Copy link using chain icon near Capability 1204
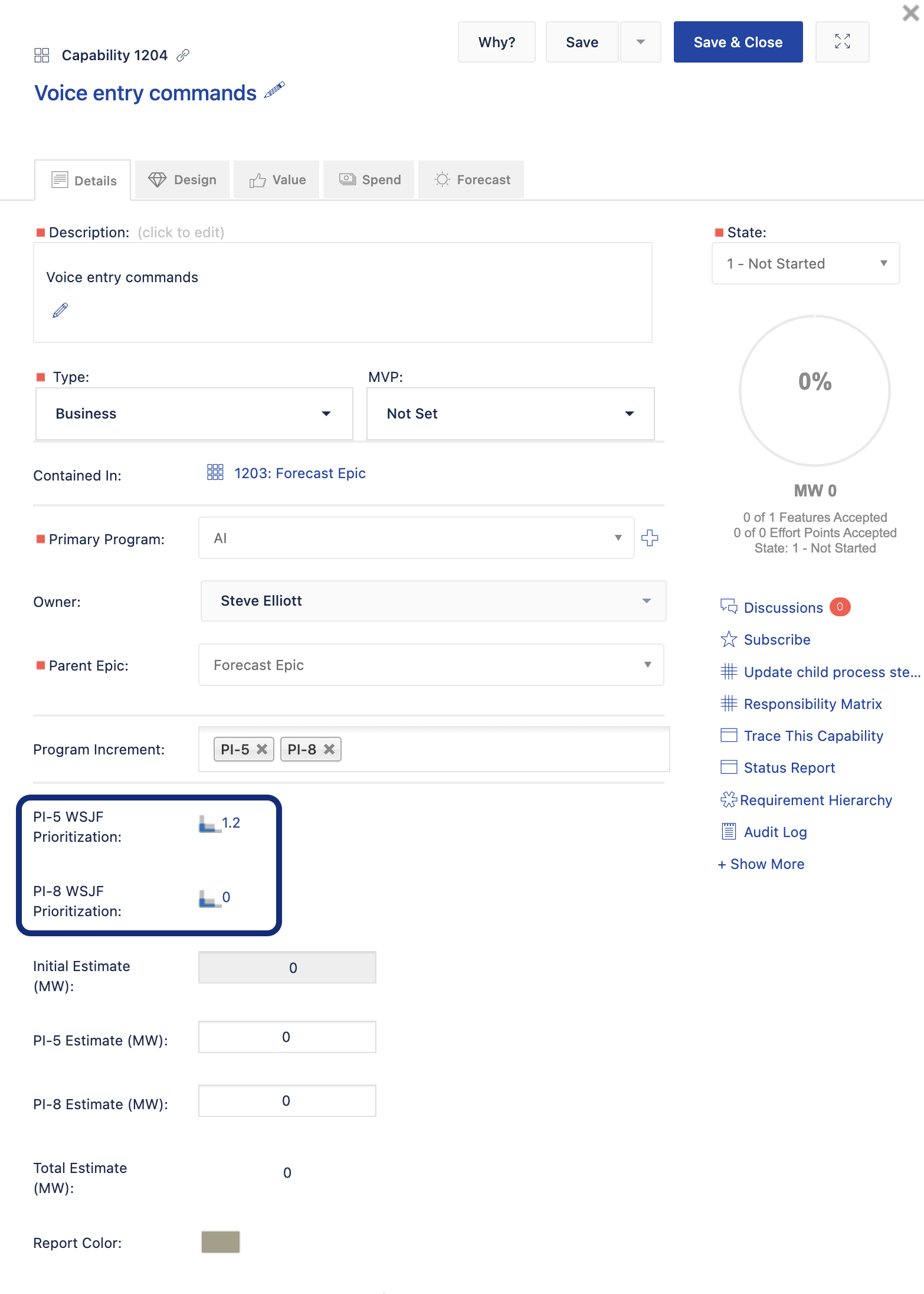 pyautogui.click(x=183, y=55)
